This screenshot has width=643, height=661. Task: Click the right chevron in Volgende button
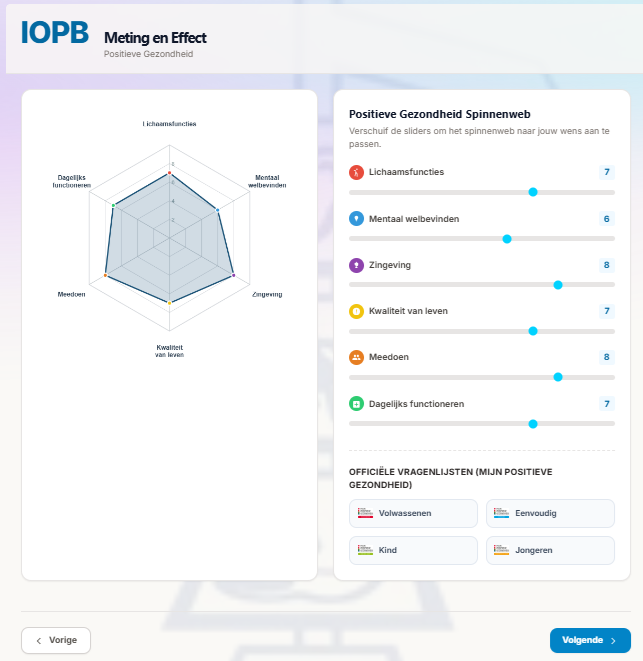(x=613, y=641)
